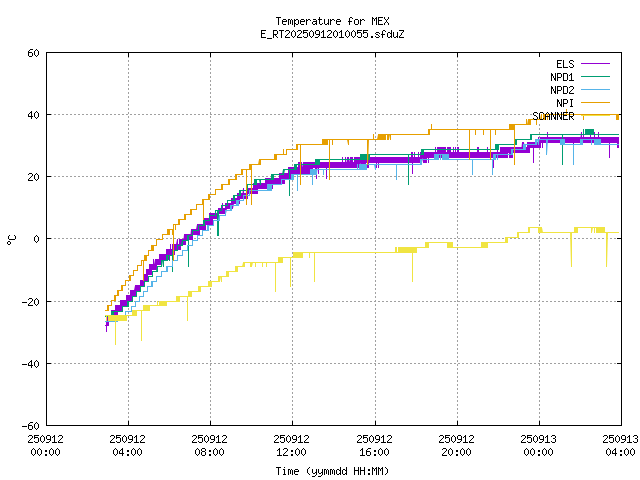Click the ELS legend label

[x=565, y=63]
